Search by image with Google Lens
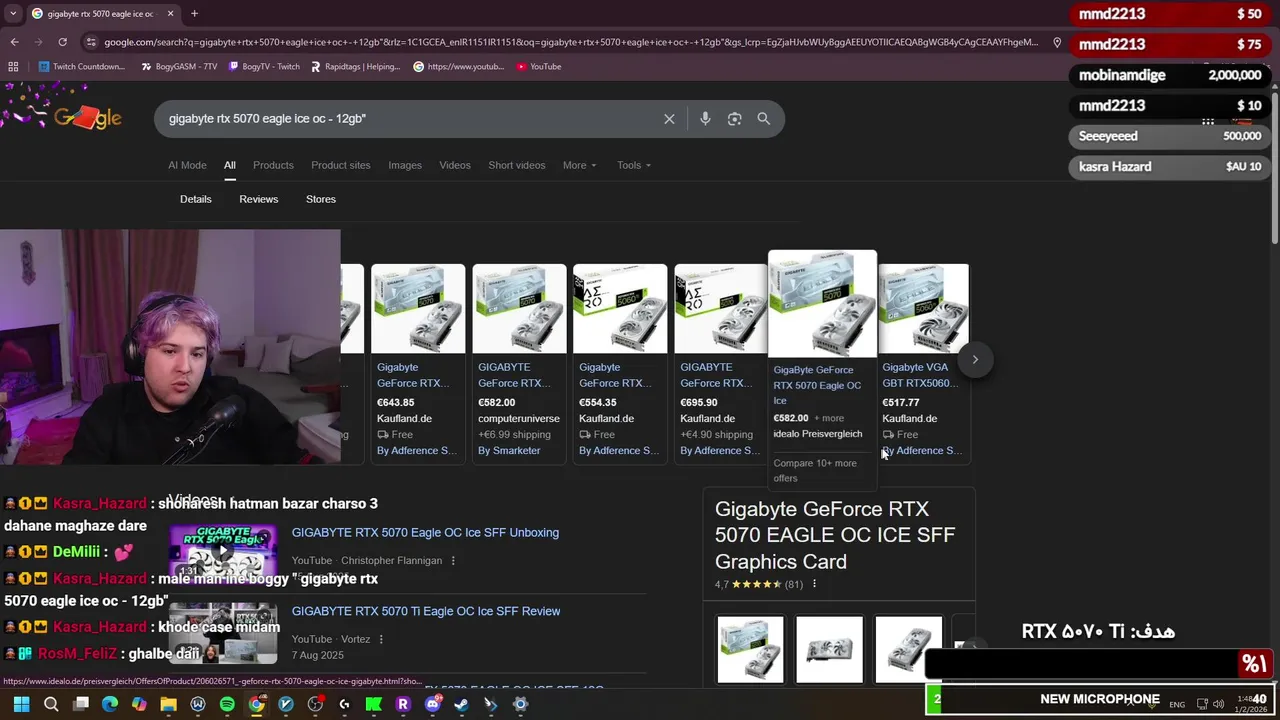The width and height of the screenshot is (1280, 720). coord(735,119)
